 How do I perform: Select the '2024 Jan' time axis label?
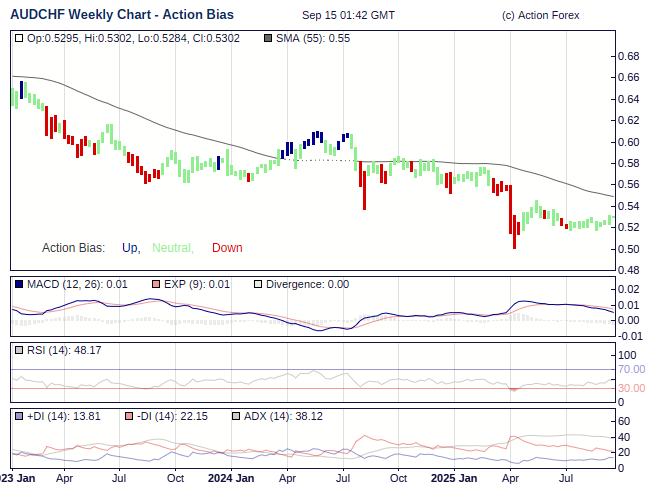pyautogui.click(x=232, y=478)
